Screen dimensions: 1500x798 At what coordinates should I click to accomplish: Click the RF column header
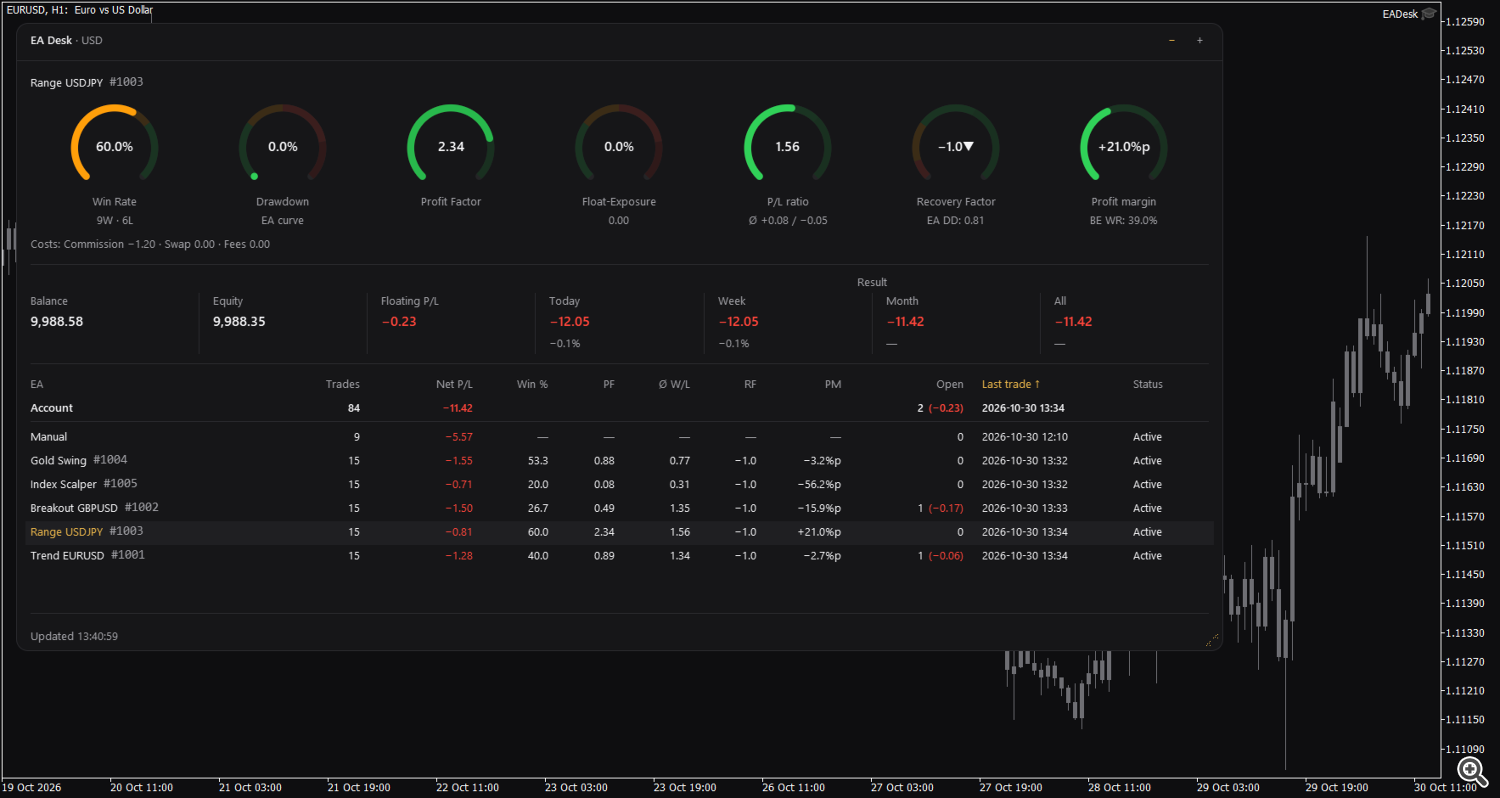click(750, 384)
